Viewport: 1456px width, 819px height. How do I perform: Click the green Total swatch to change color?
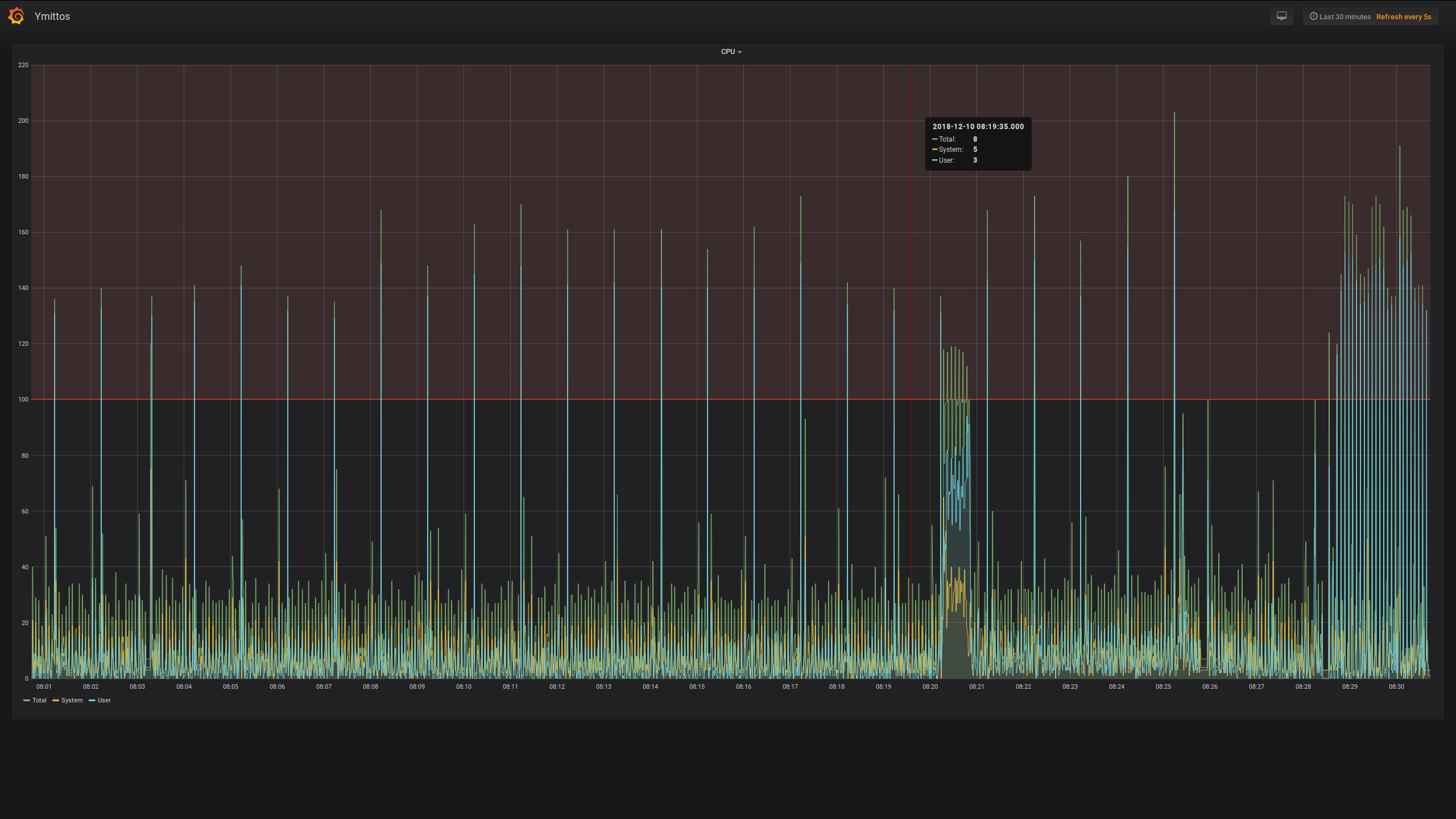click(27, 700)
